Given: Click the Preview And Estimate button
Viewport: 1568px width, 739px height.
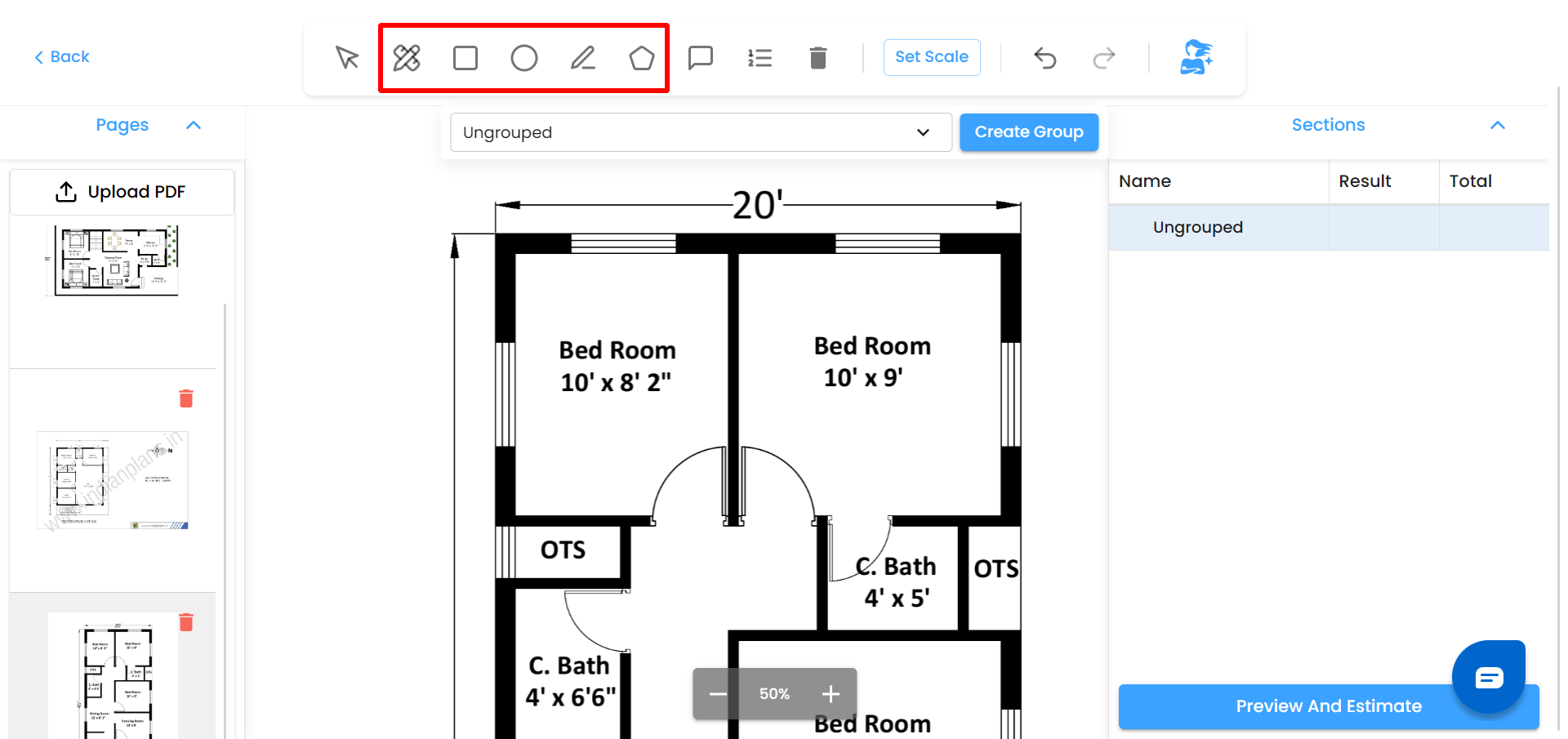Looking at the screenshot, I should tap(1329, 706).
